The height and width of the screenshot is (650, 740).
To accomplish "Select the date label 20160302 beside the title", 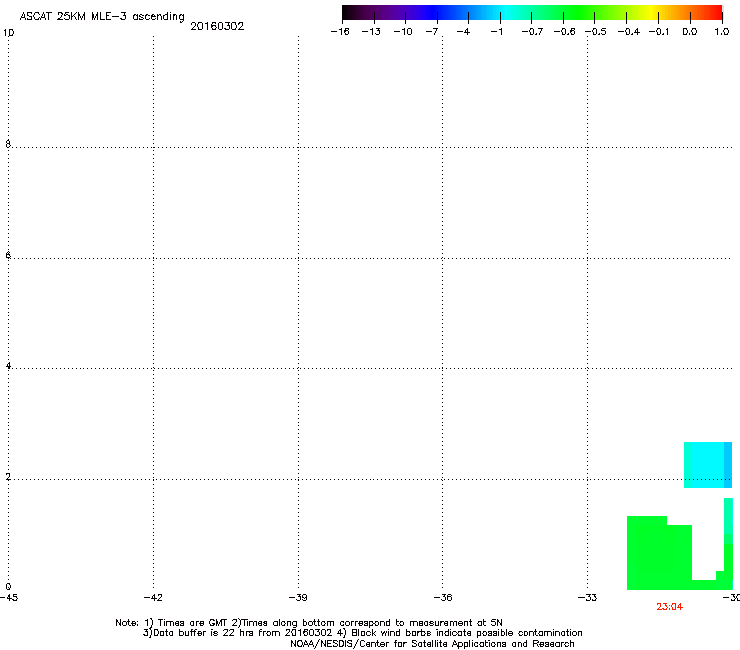I will point(217,26).
